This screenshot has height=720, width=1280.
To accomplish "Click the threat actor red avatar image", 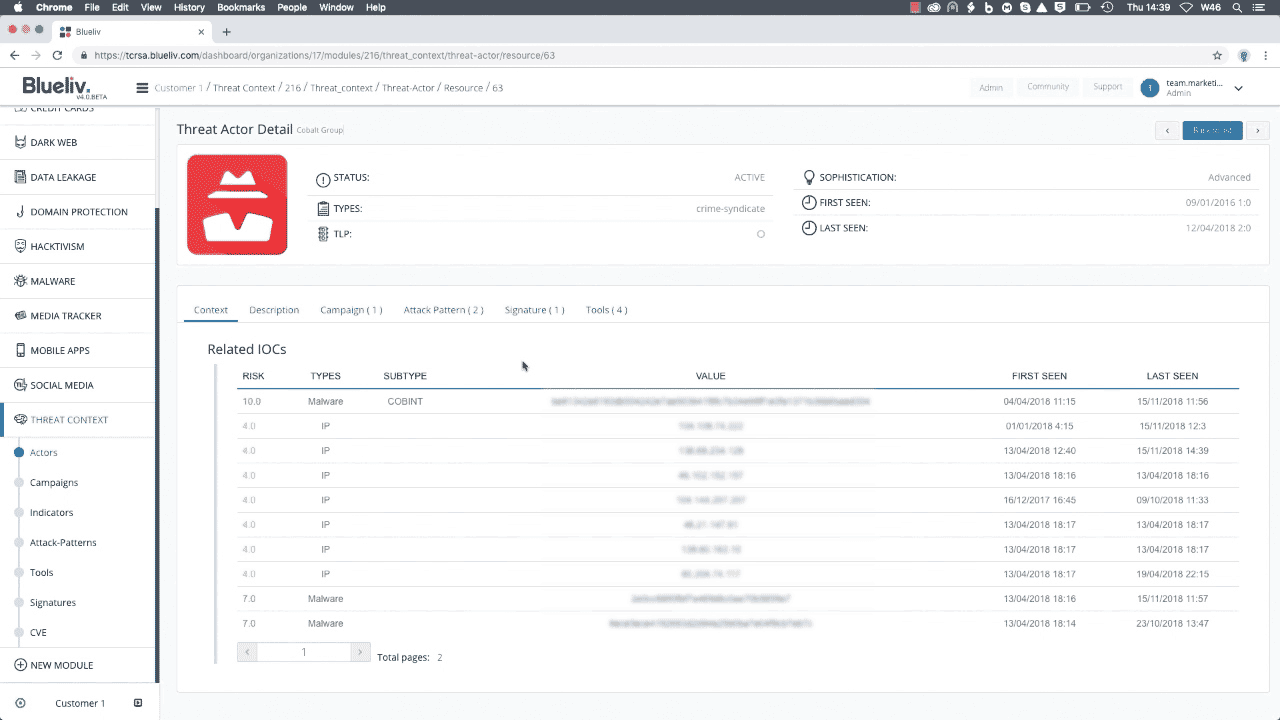I will 237,204.
